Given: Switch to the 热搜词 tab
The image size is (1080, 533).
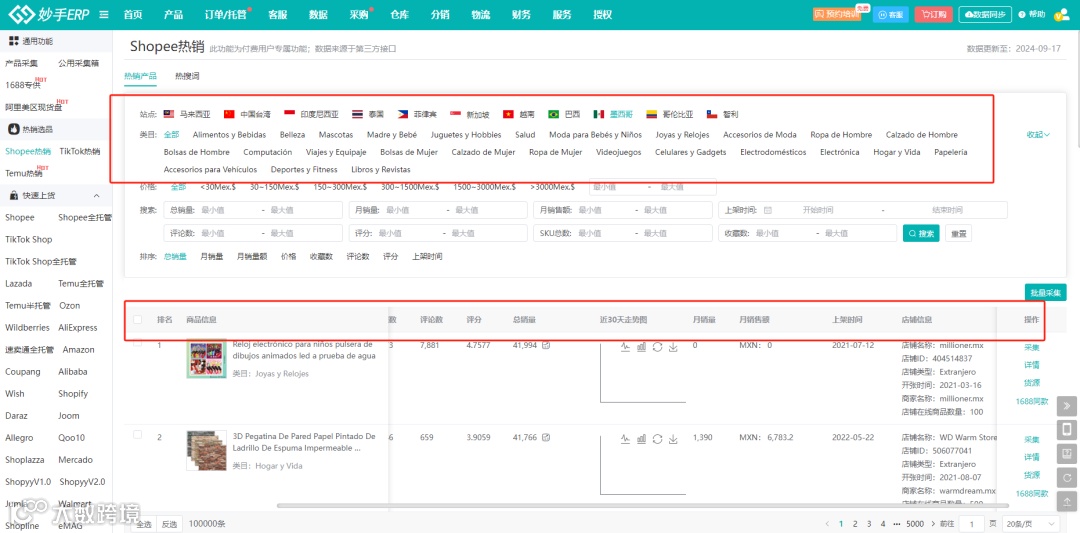Looking at the screenshot, I should (187, 75).
